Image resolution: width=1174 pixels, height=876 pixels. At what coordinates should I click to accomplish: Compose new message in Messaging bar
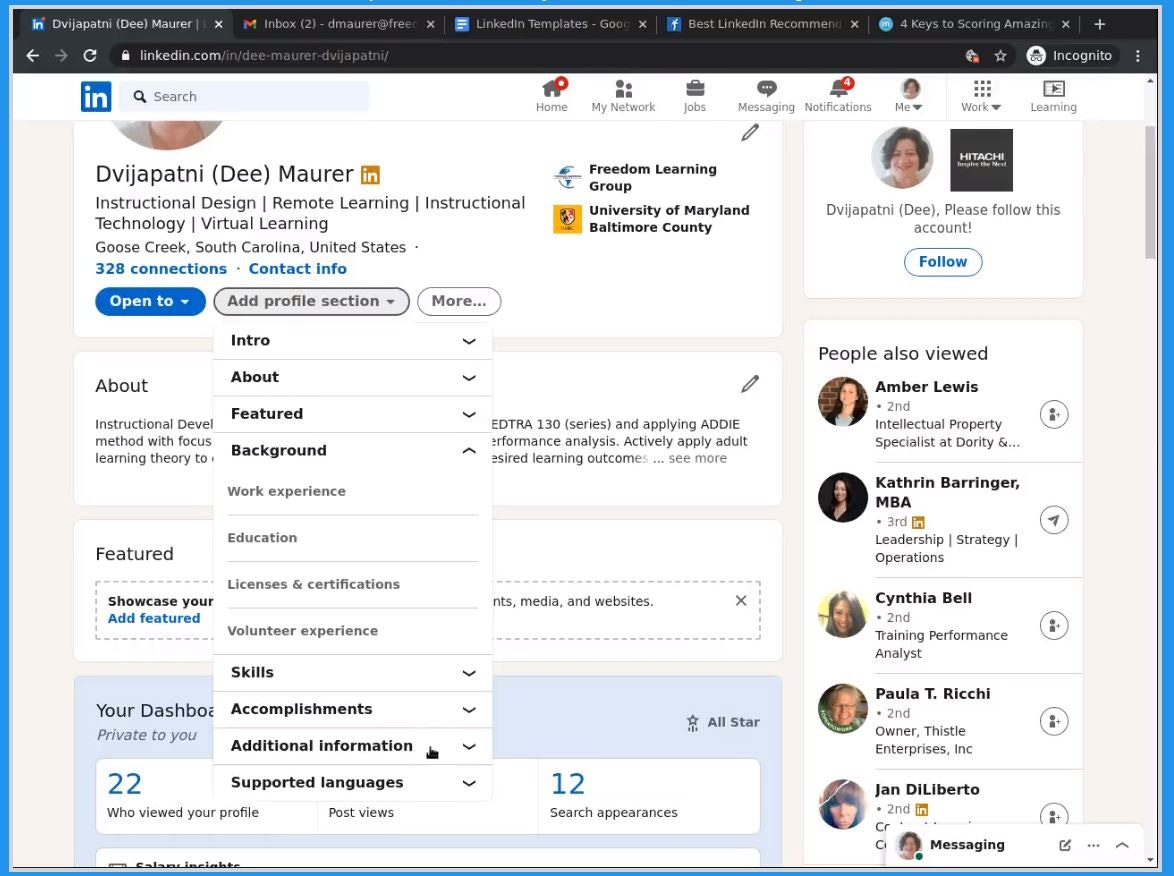(x=1065, y=845)
